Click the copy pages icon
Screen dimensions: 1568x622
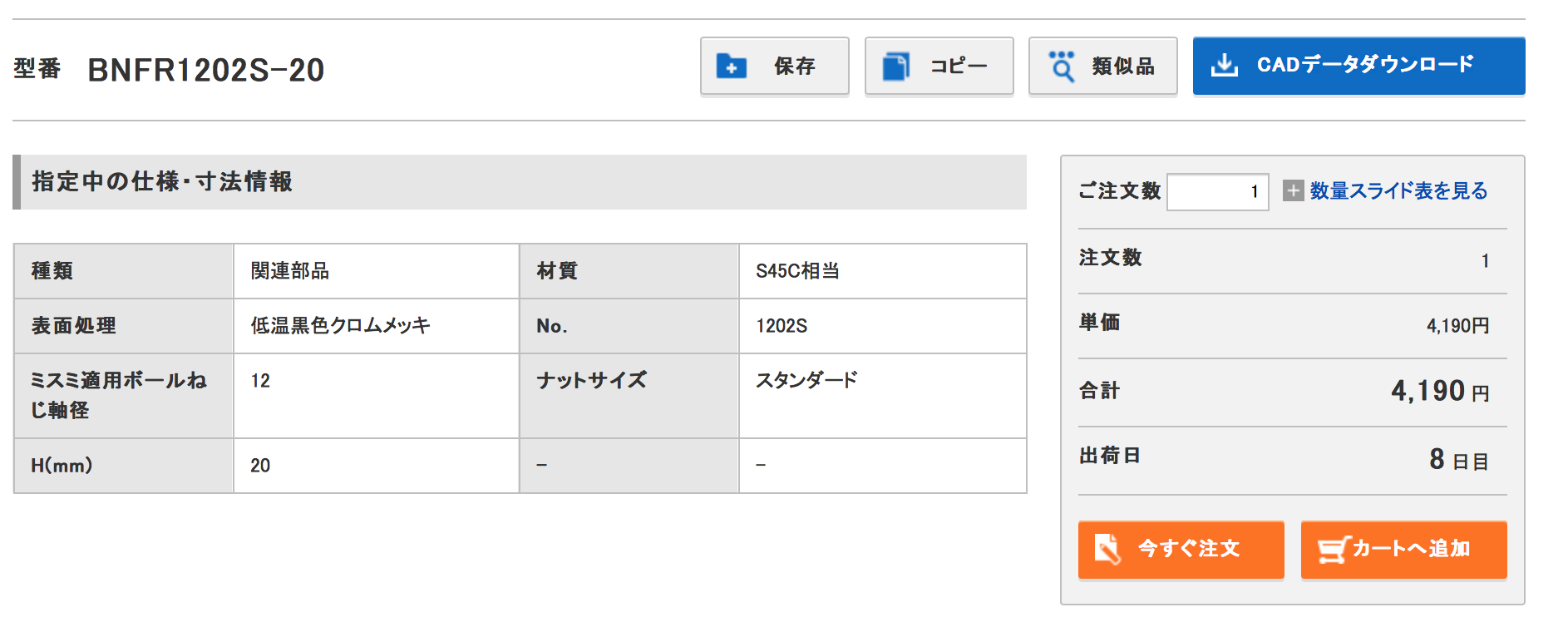(895, 66)
